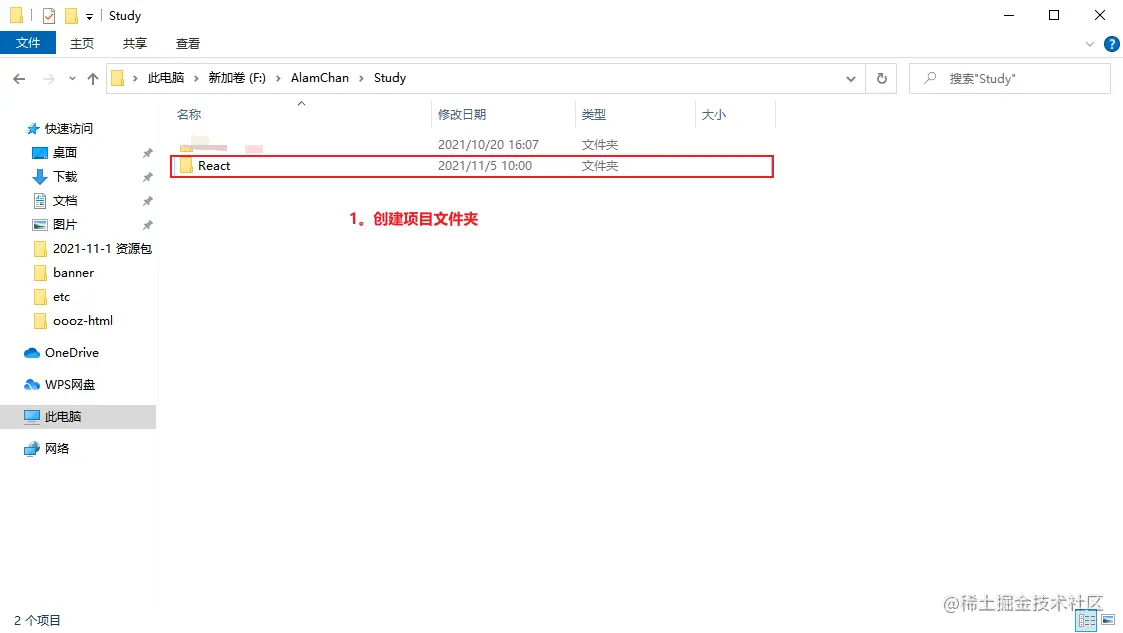Click pin icon next to 下载
Viewport: 1123px width, 633px height.
(x=148, y=177)
